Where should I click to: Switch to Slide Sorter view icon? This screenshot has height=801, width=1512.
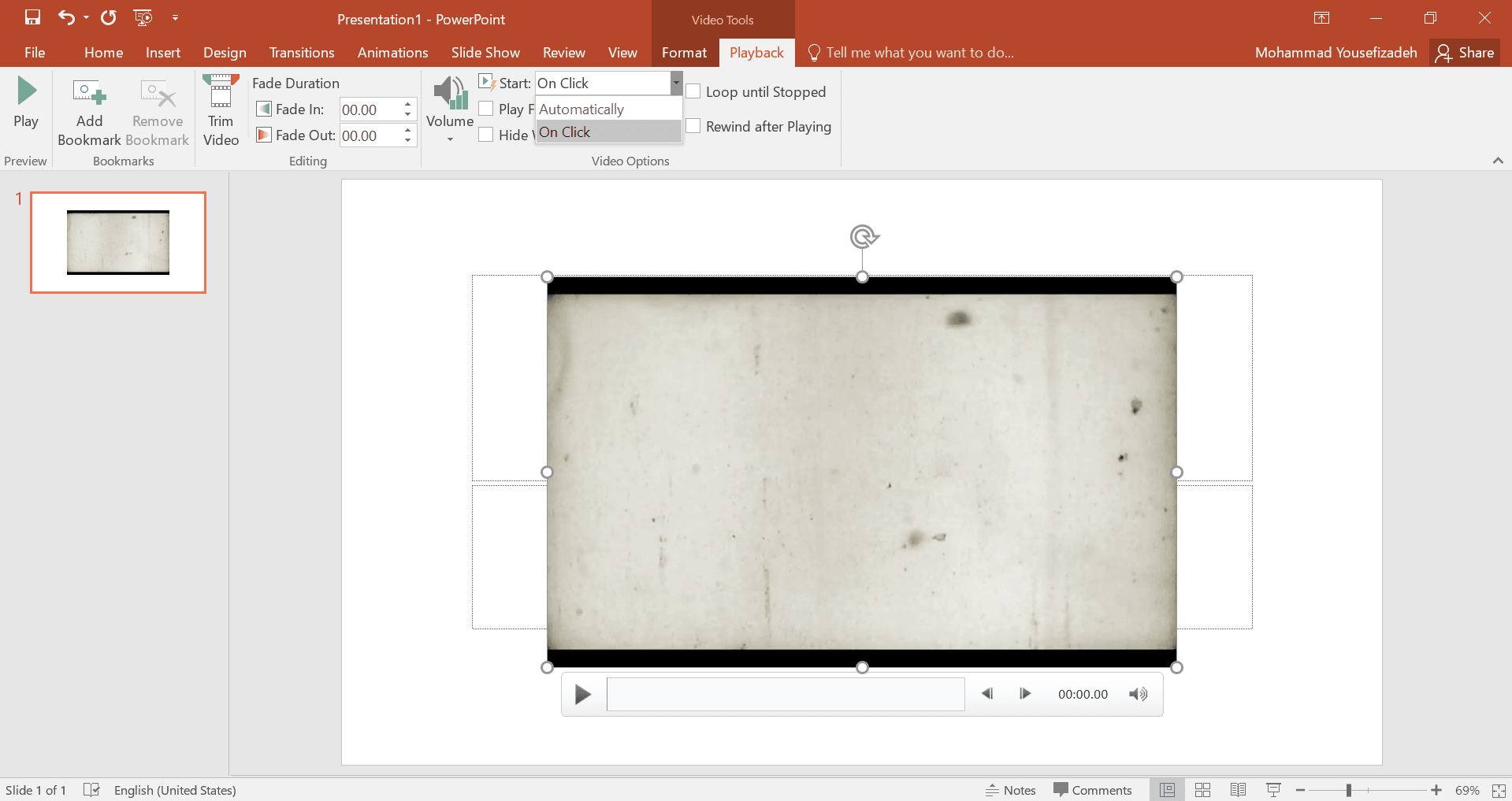(x=1202, y=790)
